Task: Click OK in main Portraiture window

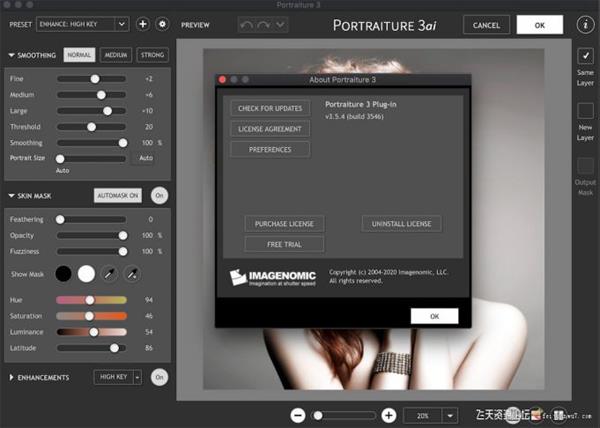Action: [540, 25]
